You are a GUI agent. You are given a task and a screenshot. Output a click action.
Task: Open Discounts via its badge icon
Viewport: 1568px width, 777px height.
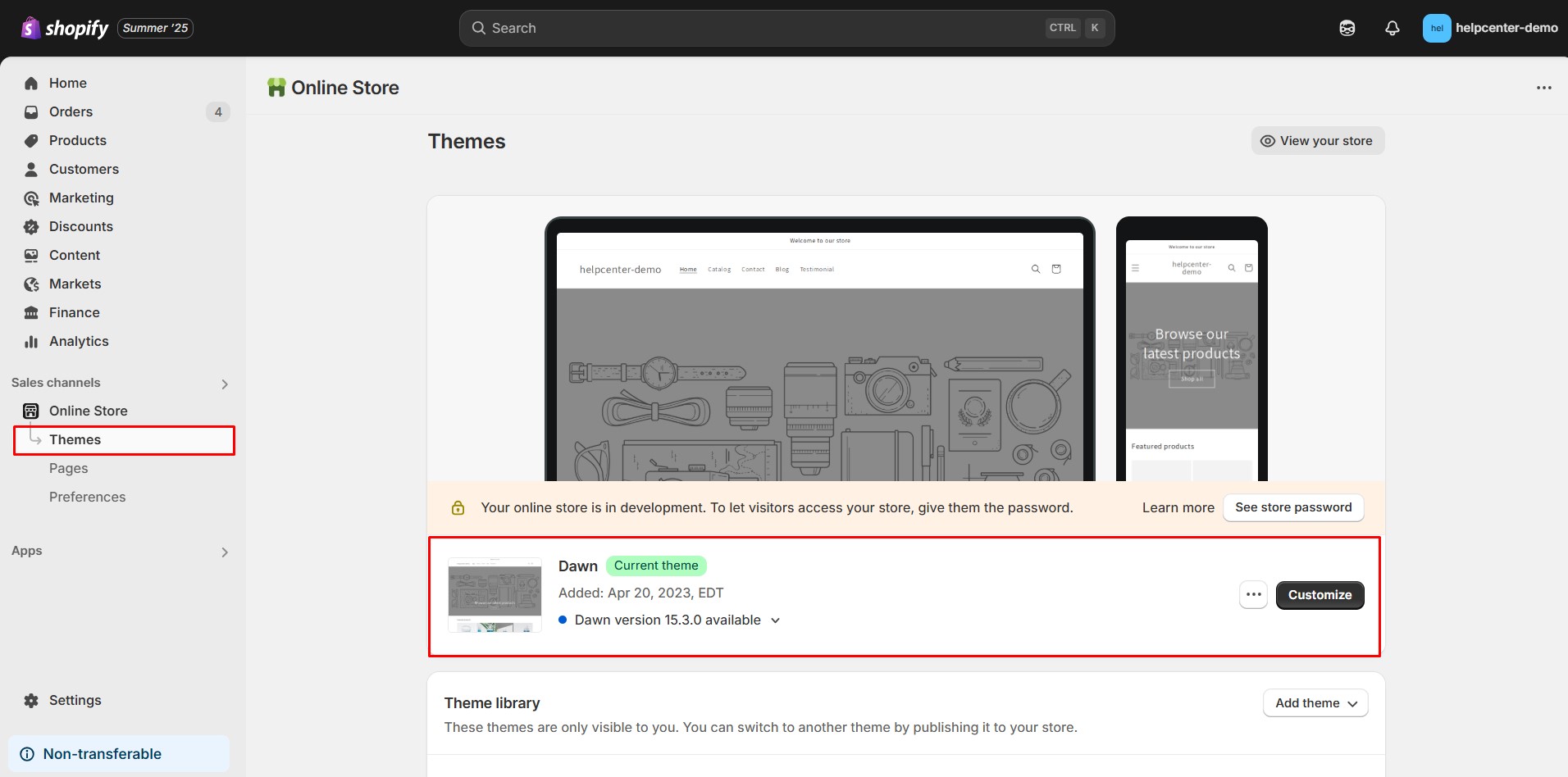pos(31,227)
